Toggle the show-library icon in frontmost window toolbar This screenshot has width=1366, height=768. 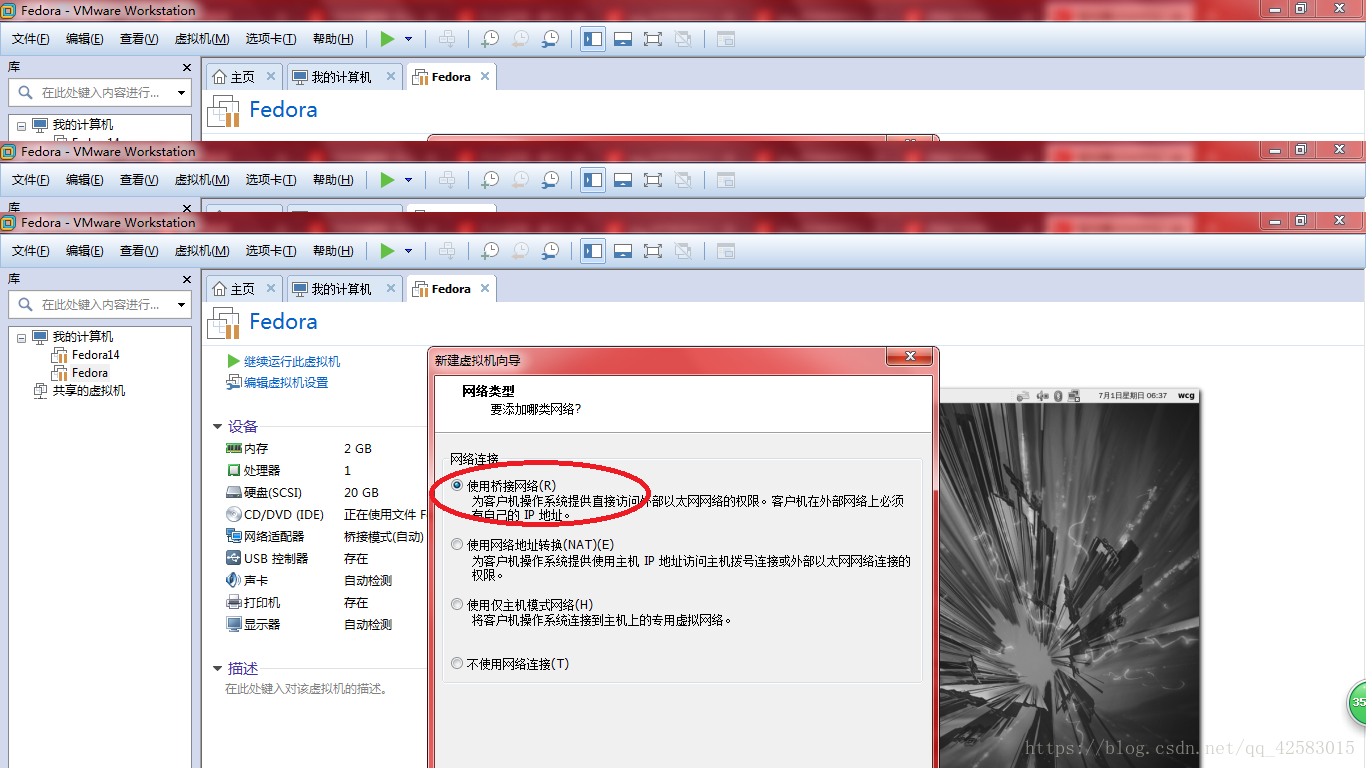click(593, 250)
